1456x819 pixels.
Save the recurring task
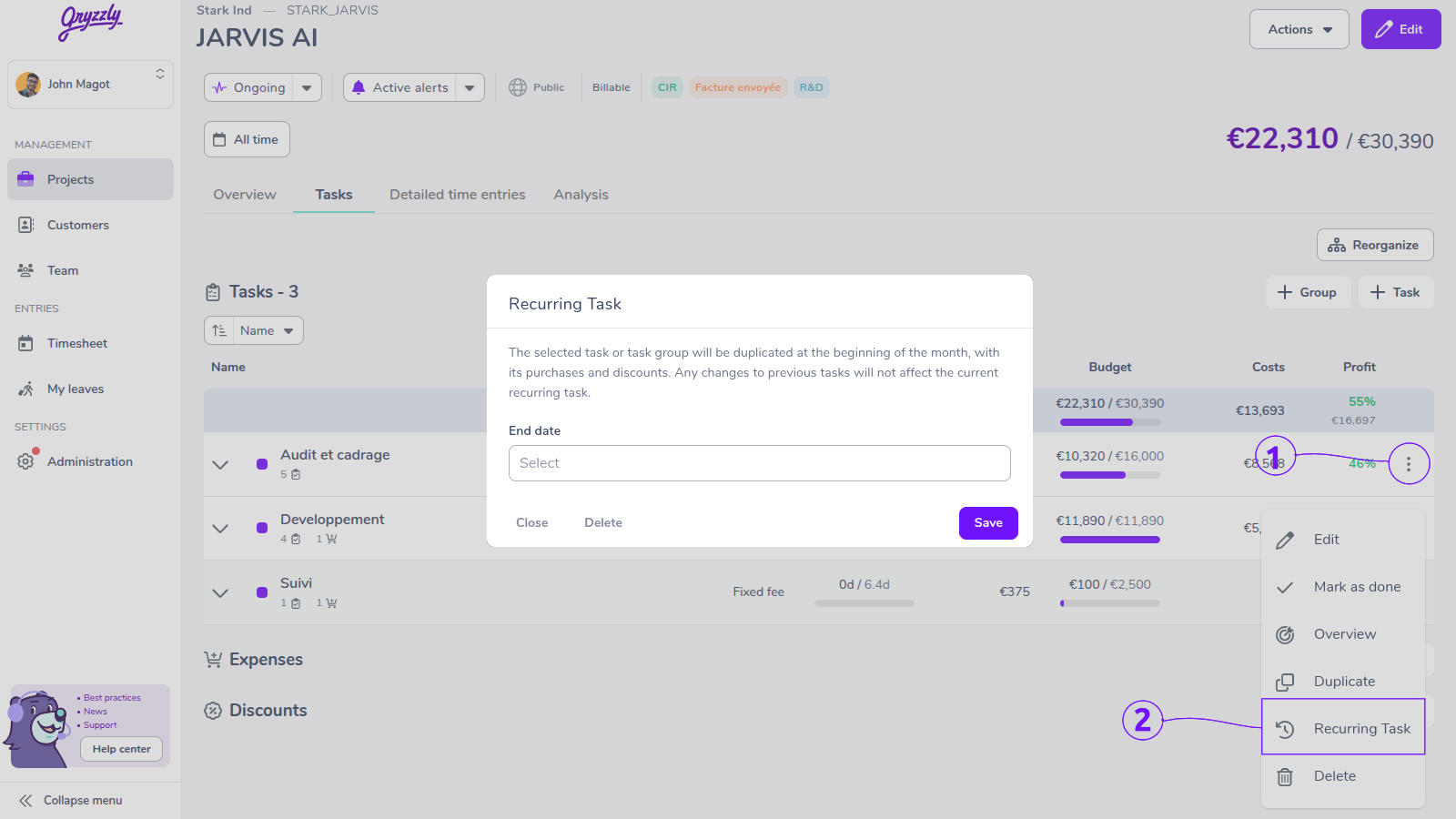coord(988,523)
